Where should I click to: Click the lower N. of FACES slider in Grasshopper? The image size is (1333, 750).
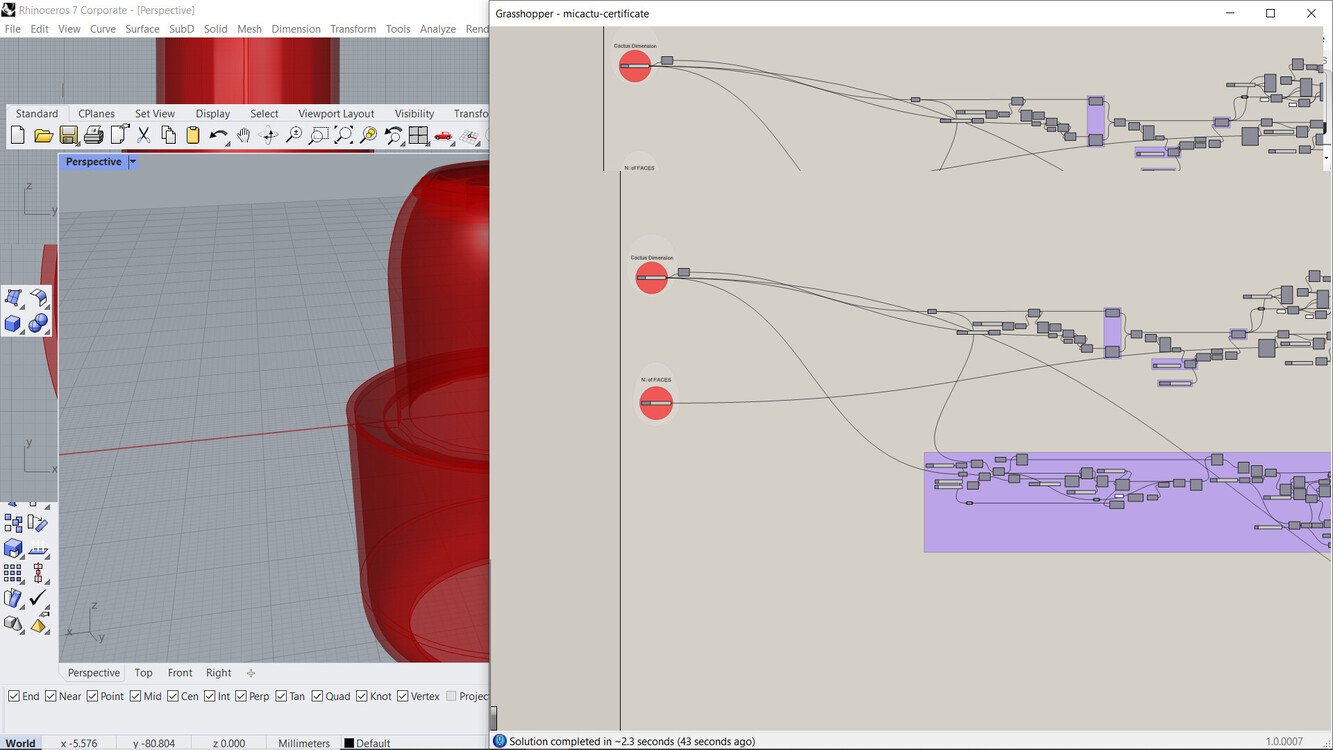656,403
